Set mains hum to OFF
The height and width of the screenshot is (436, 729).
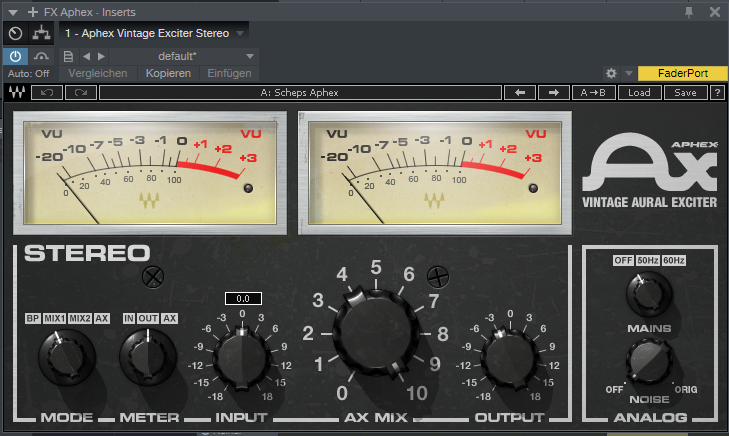coord(623,260)
